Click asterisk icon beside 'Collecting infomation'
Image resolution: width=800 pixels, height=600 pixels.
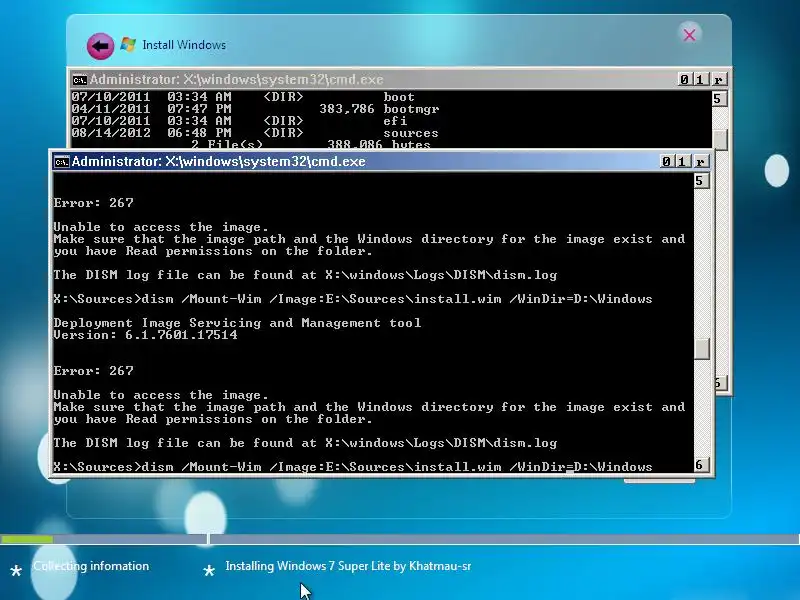[16, 570]
